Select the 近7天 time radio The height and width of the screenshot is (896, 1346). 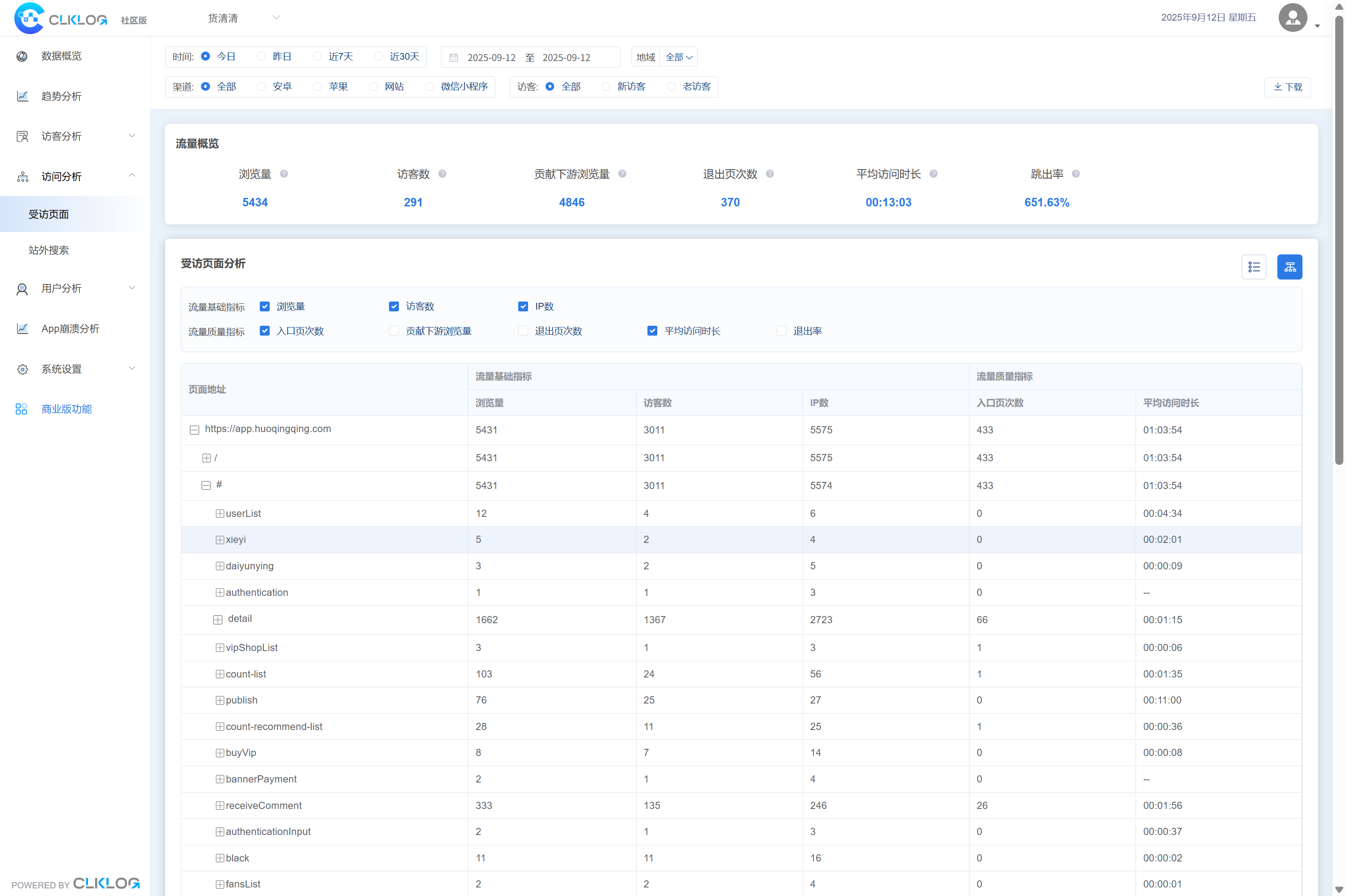[x=318, y=56]
